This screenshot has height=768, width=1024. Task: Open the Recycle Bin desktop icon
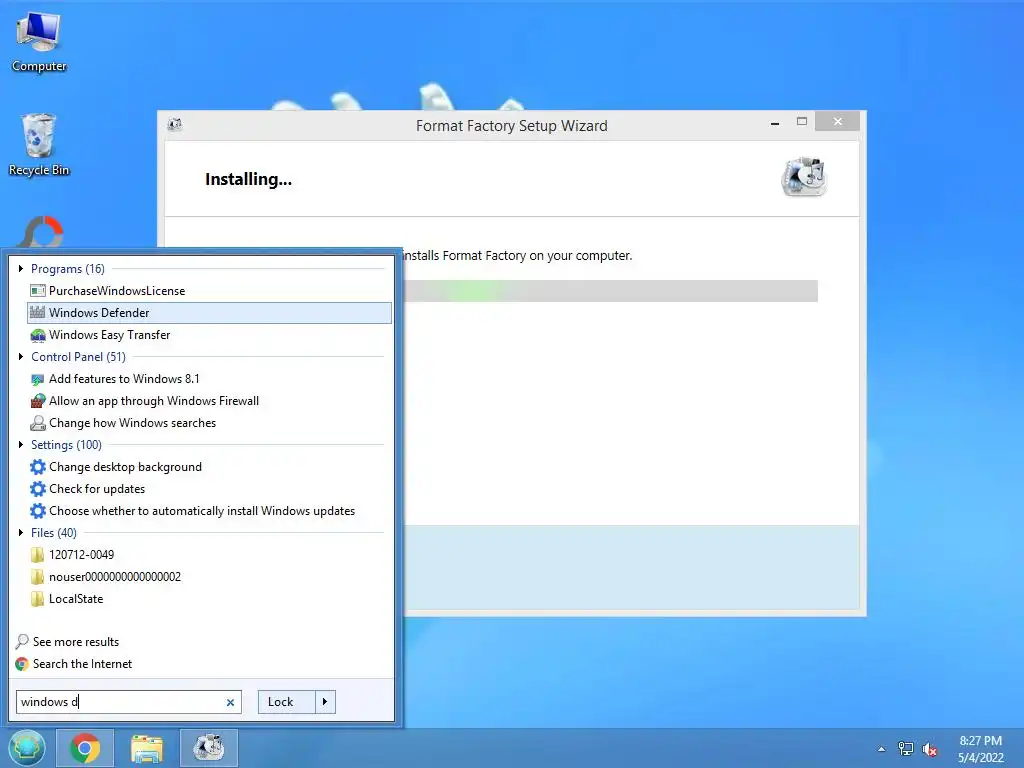click(39, 144)
